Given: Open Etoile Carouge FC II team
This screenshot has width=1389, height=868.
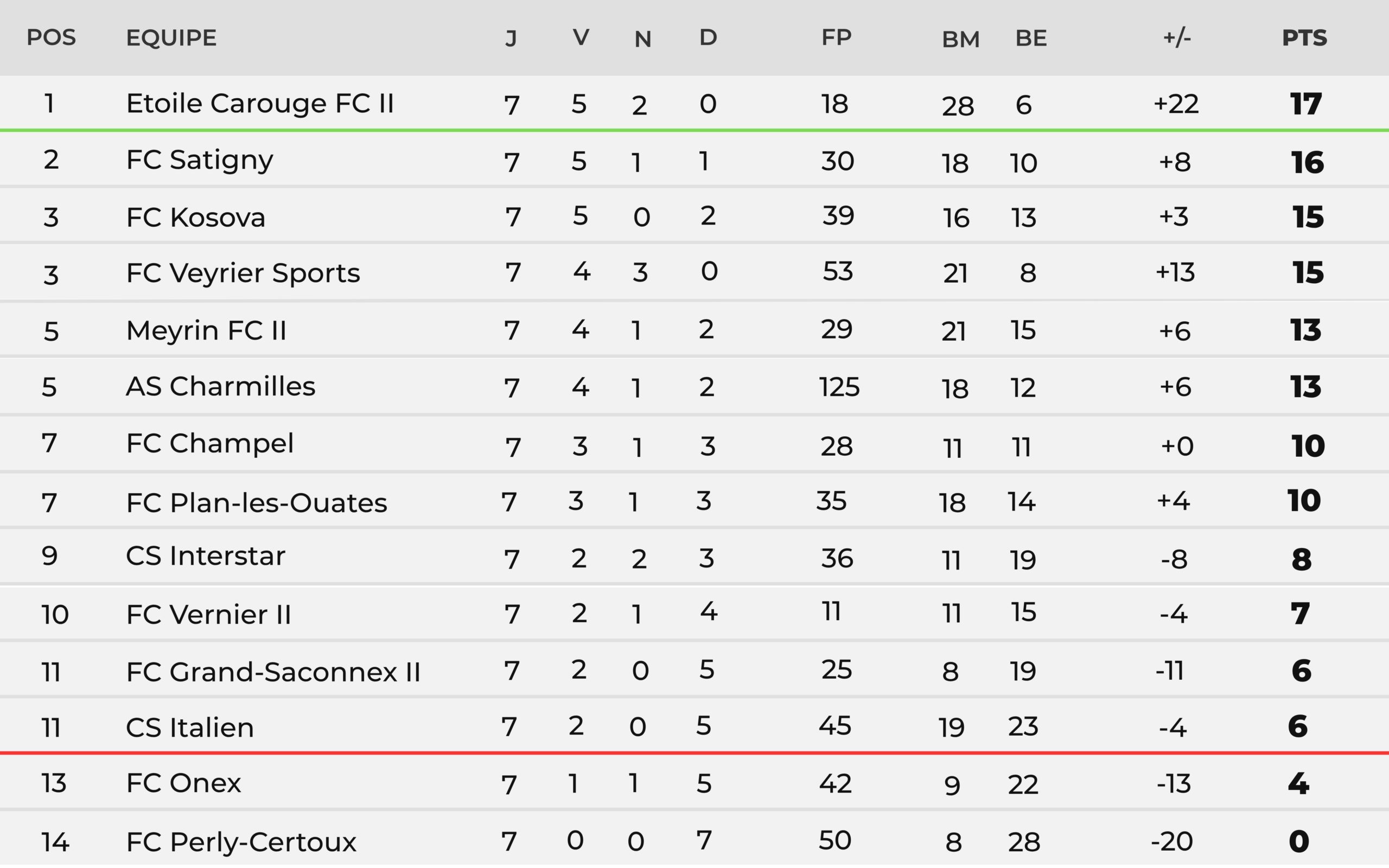Looking at the screenshot, I should click(x=259, y=104).
